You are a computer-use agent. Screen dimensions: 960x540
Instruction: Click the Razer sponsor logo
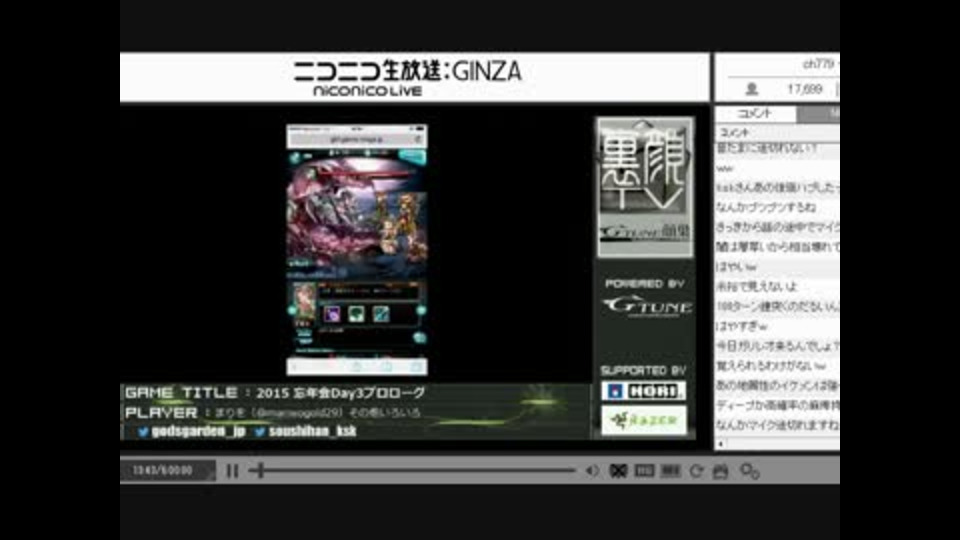tap(643, 420)
